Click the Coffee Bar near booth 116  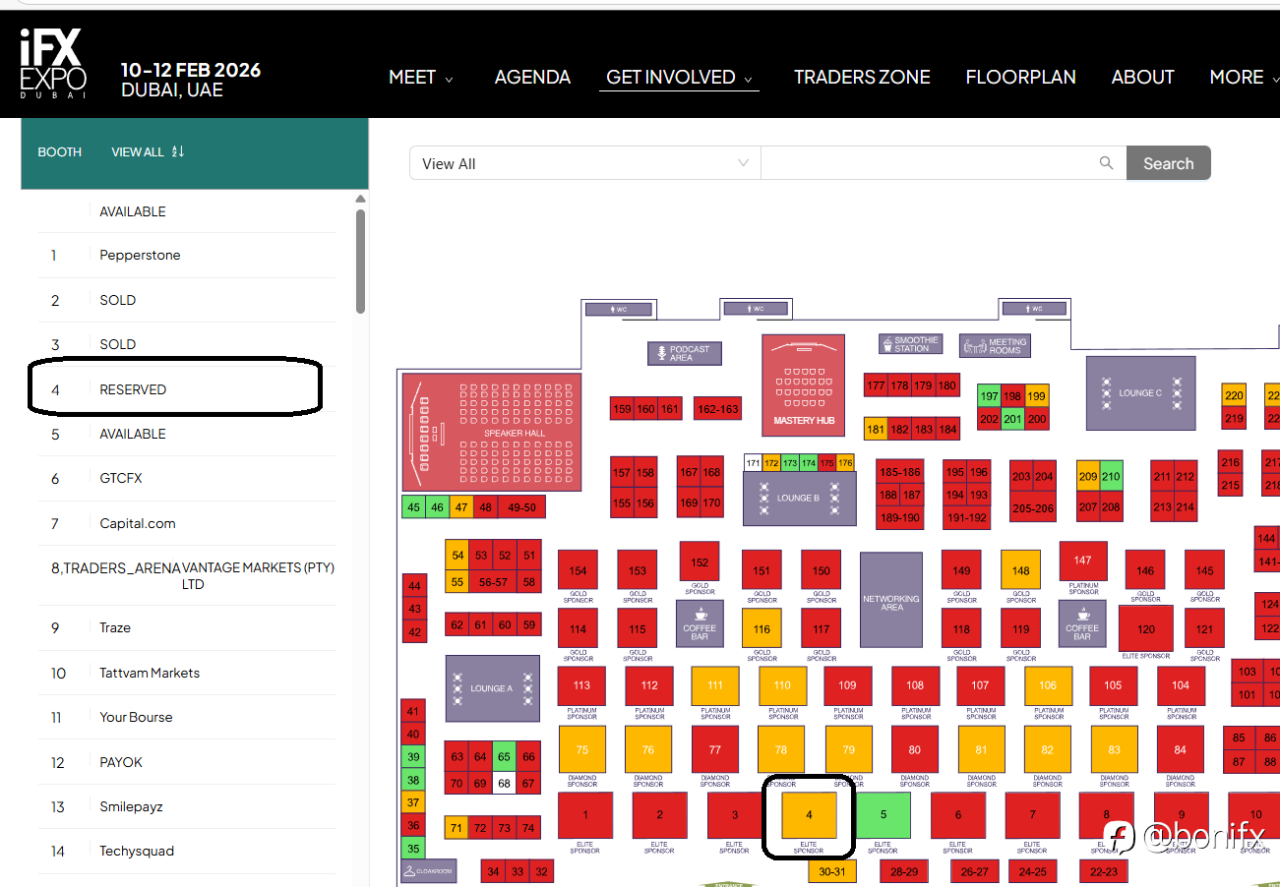tap(700, 623)
